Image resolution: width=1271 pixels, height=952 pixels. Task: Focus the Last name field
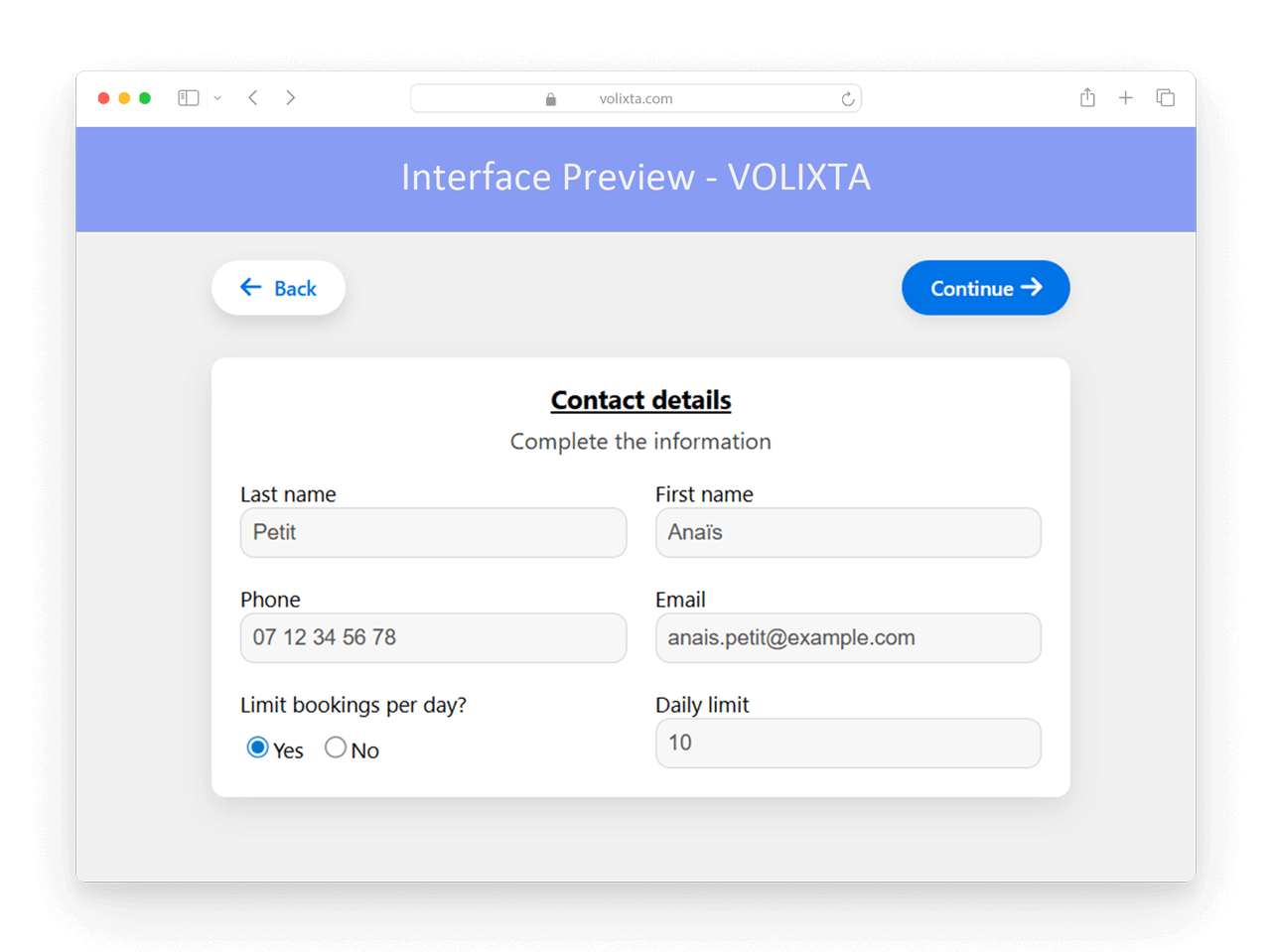(434, 533)
